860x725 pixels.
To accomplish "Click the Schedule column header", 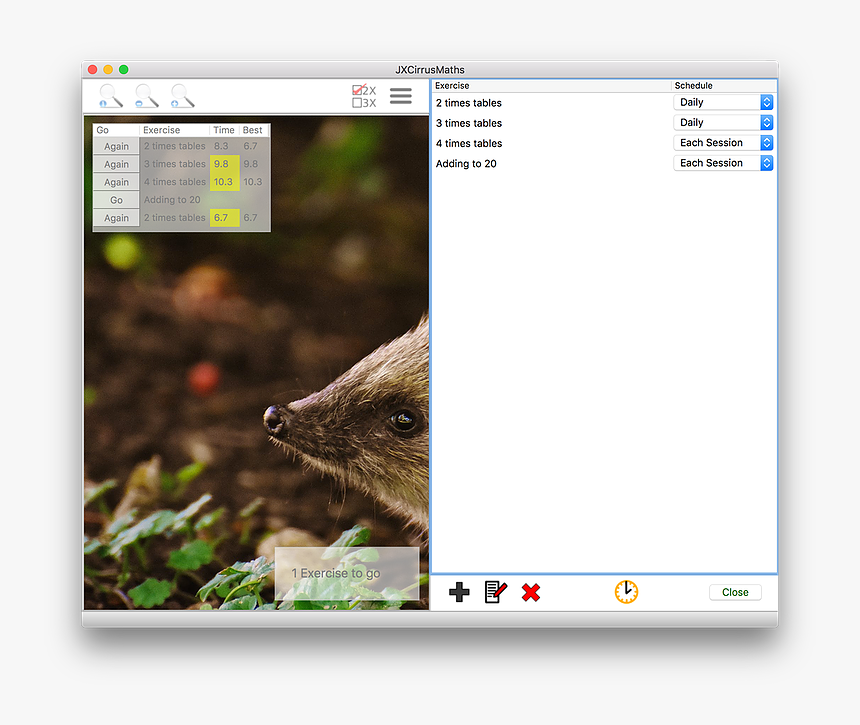I will [723, 86].
